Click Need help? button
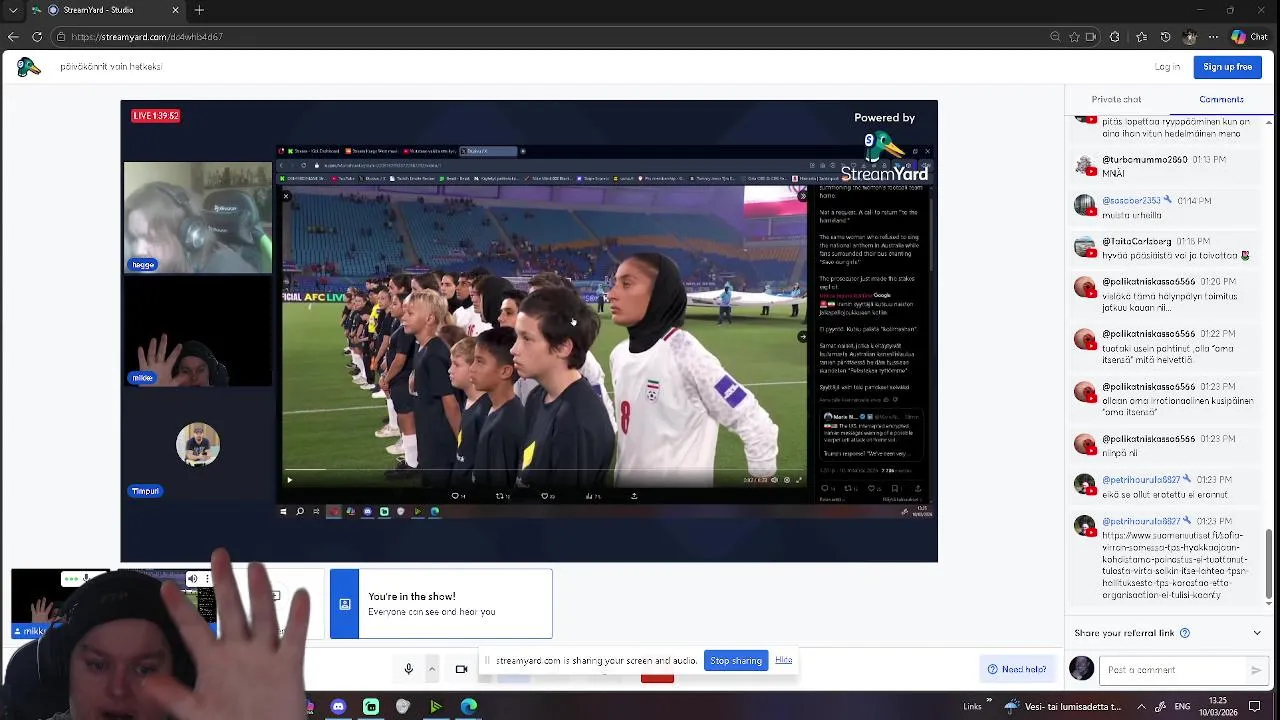This screenshot has height=720, width=1280. coord(1017,669)
